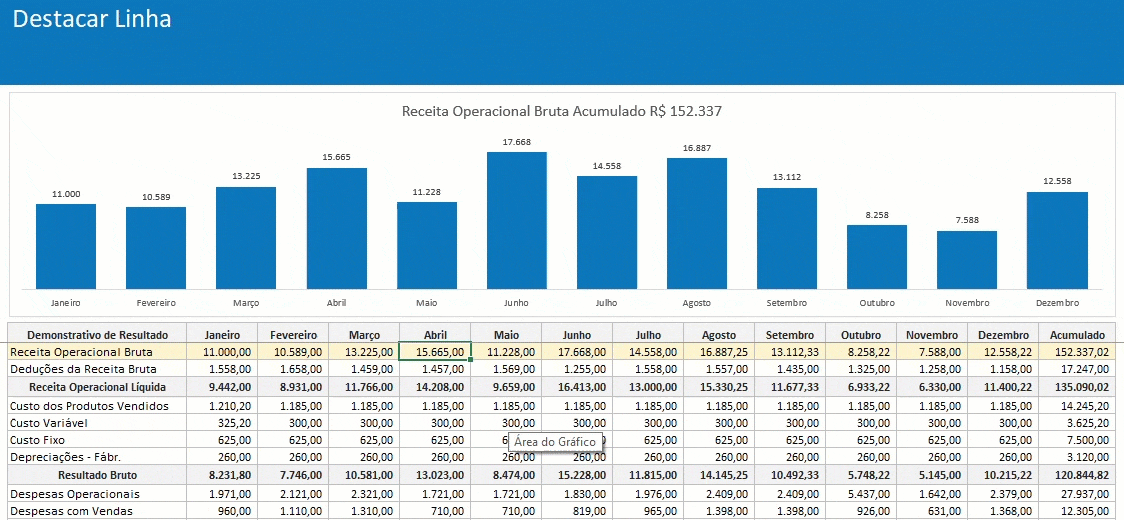Click the Novembro bar labeled 7.588

pyautogui.click(x=967, y=260)
